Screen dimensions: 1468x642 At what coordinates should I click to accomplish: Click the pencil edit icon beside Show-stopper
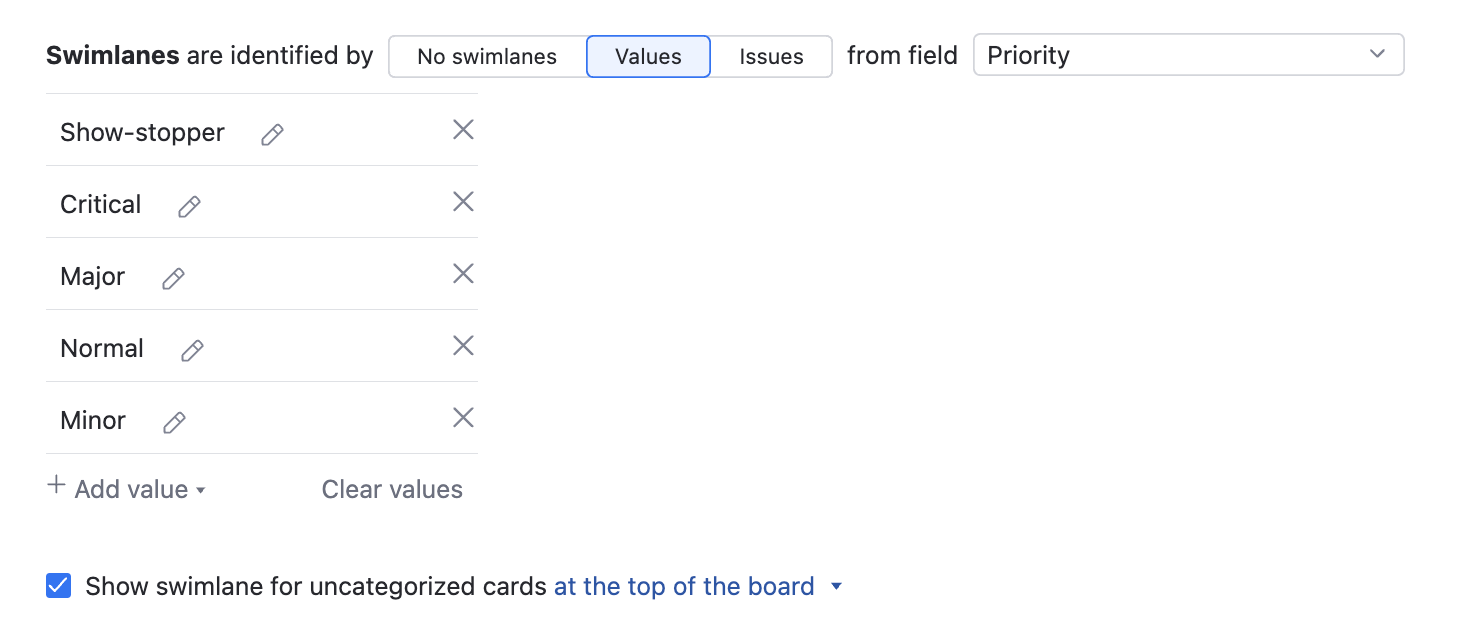tap(272, 135)
